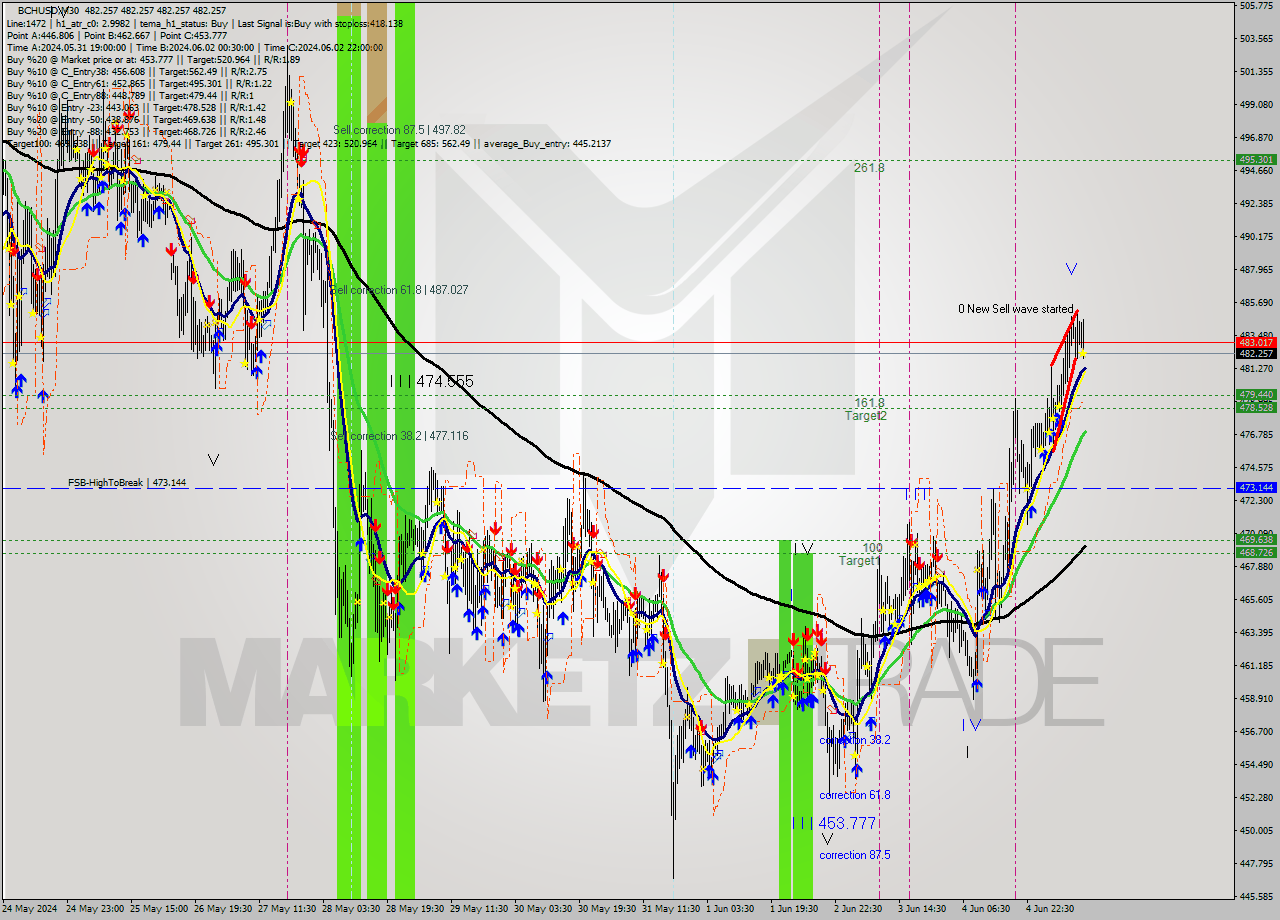Click the green 469.638 price tag

pyautogui.click(x=1256, y=540)
